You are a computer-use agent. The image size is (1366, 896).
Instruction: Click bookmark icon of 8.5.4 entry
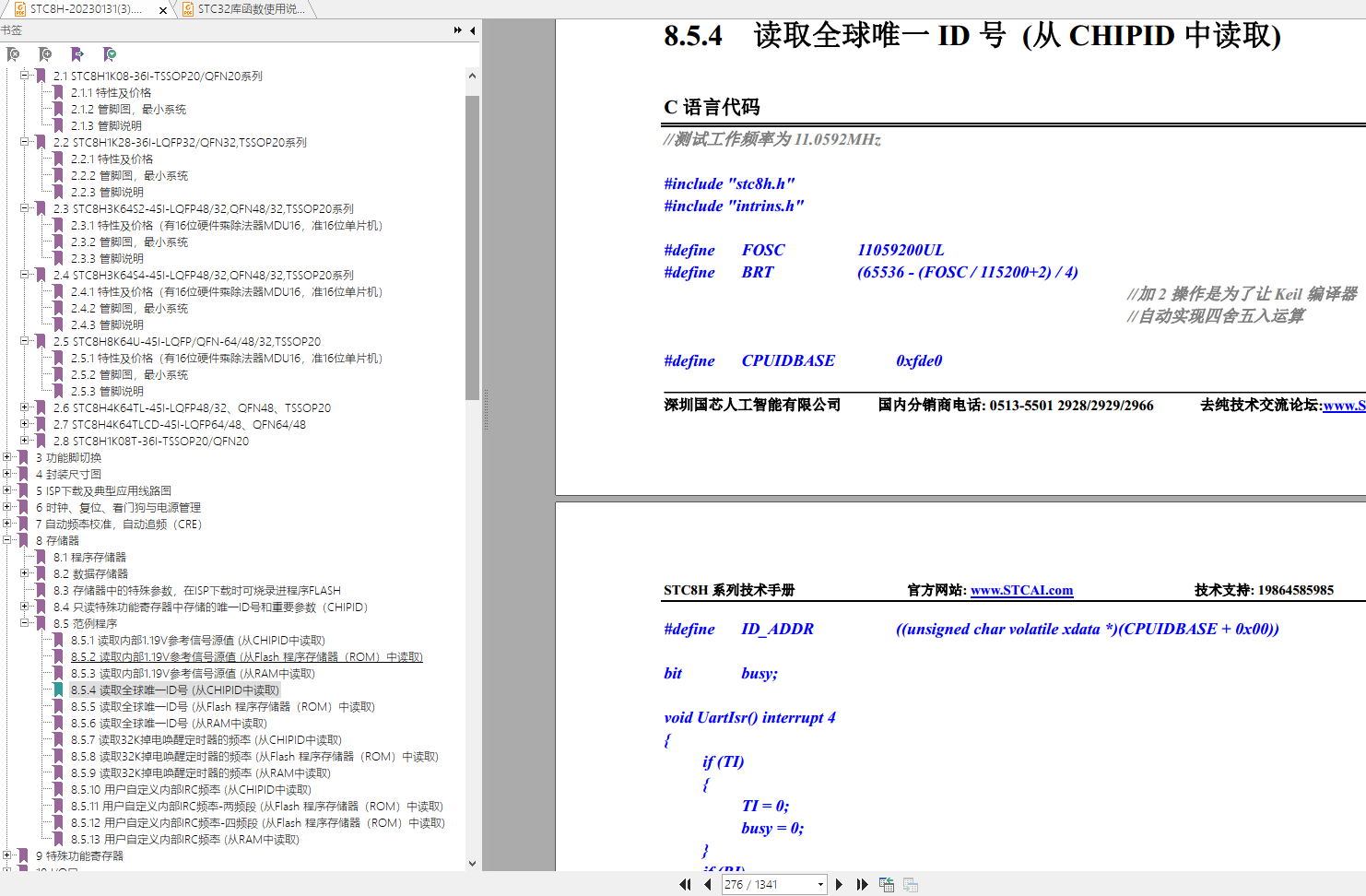click(59, 690)
